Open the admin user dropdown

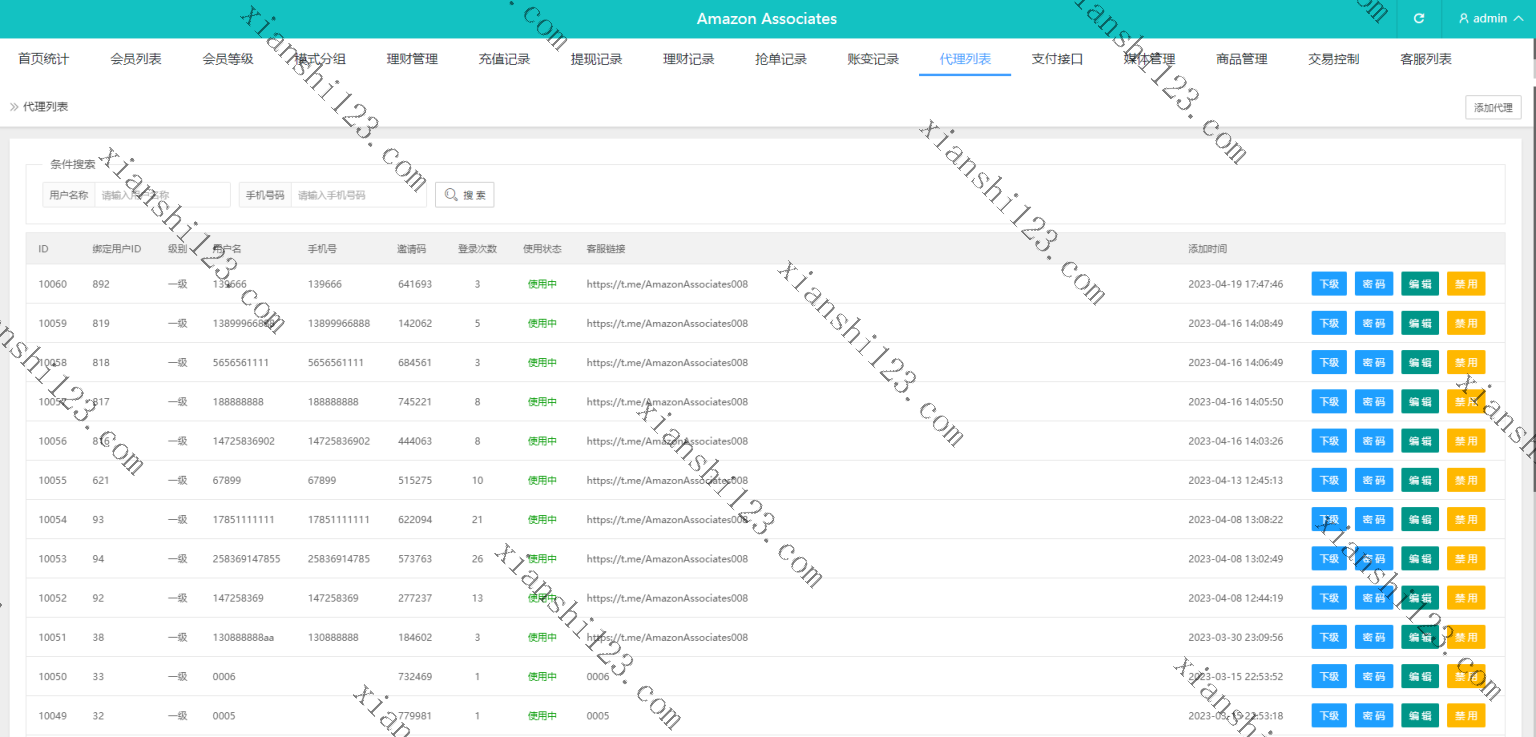pos(1488,19)
